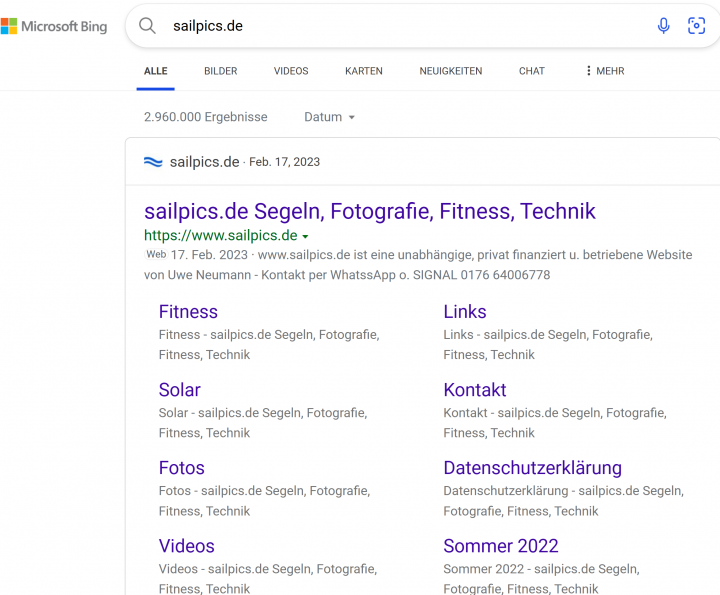Click the sailpics.de header above result
The image size is (720, 595).
[204, 162]
